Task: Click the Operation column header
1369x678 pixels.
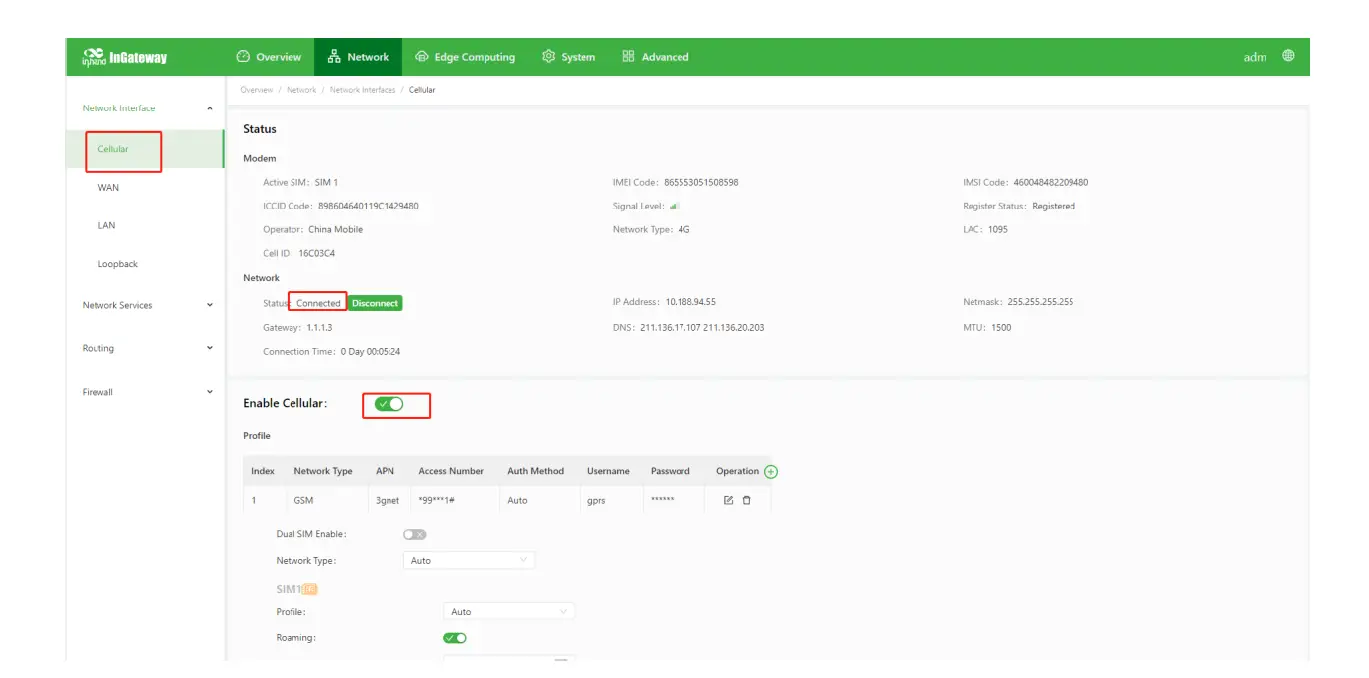Action: click(737, 471)
